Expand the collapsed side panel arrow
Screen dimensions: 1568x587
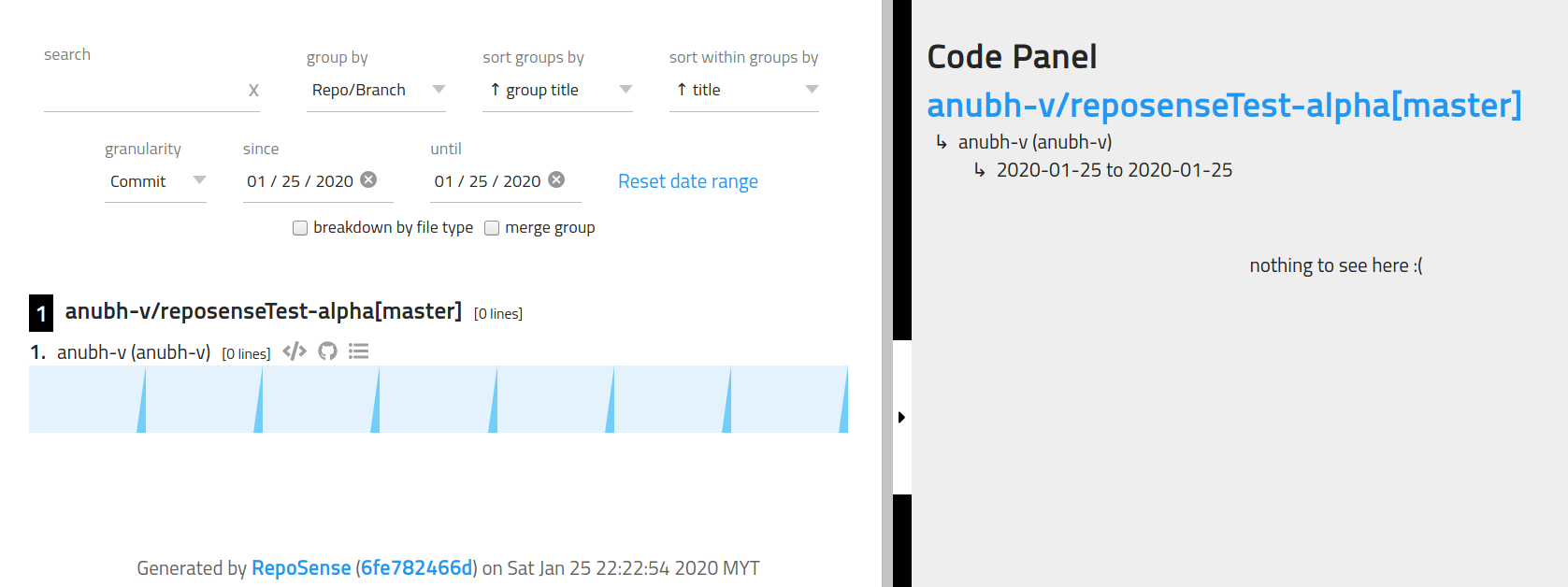[900, 417]
